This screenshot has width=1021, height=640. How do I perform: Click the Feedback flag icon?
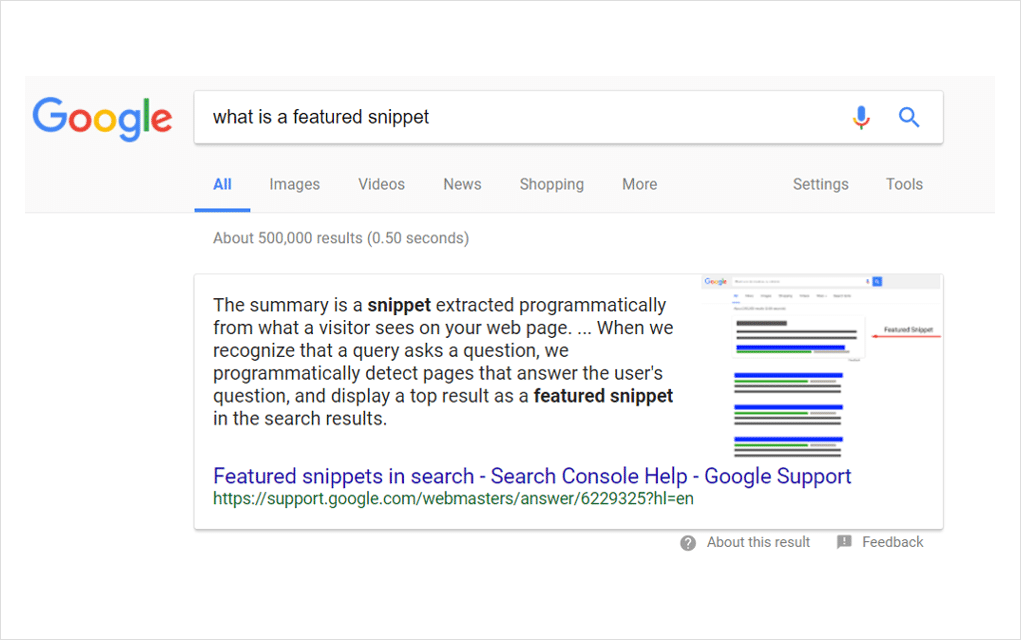[x=844, y=542]
